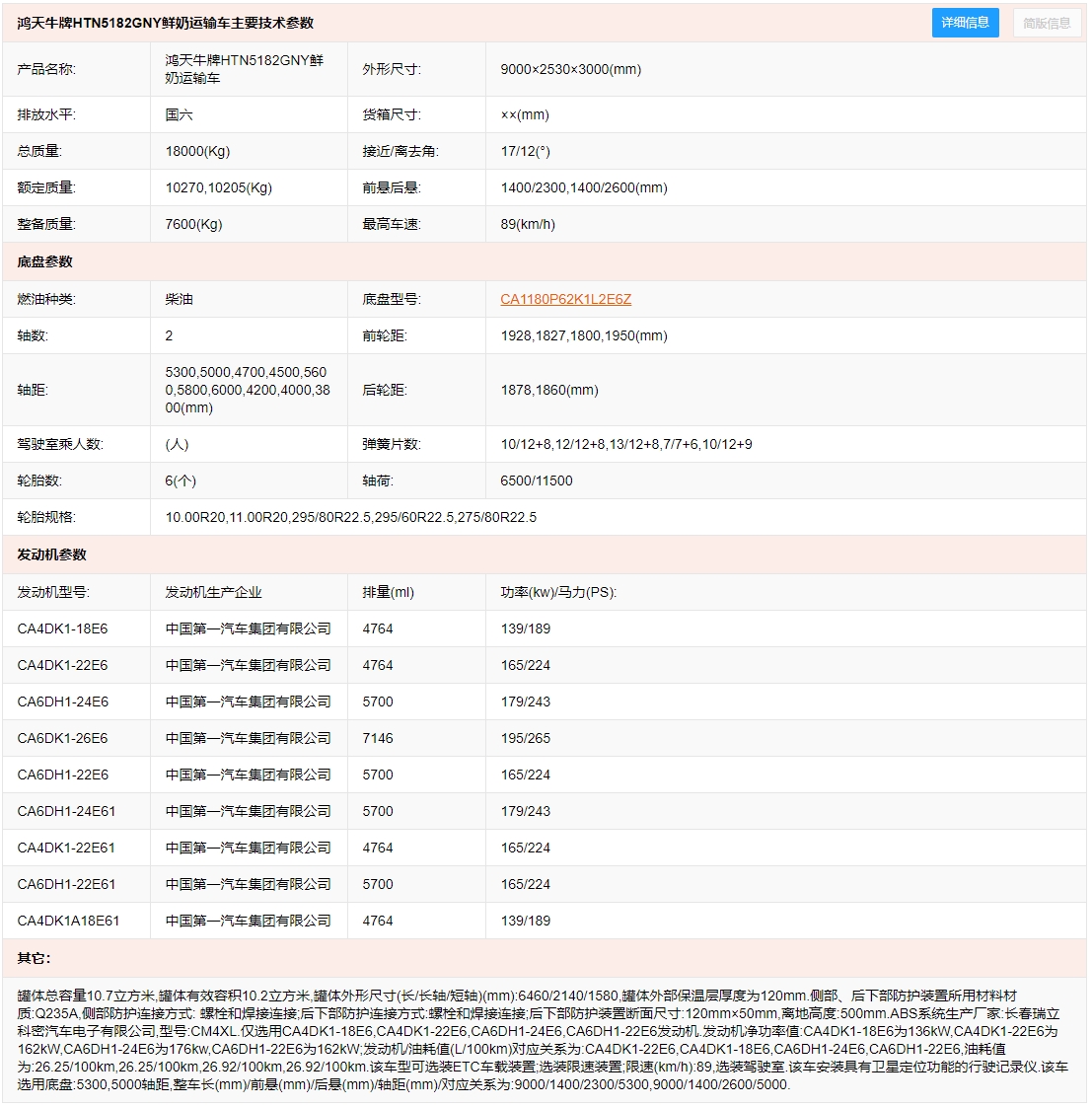
Task: Click rear track value 1878,1860(mm)
Action: pyautogui.click(x=548, y=390)
